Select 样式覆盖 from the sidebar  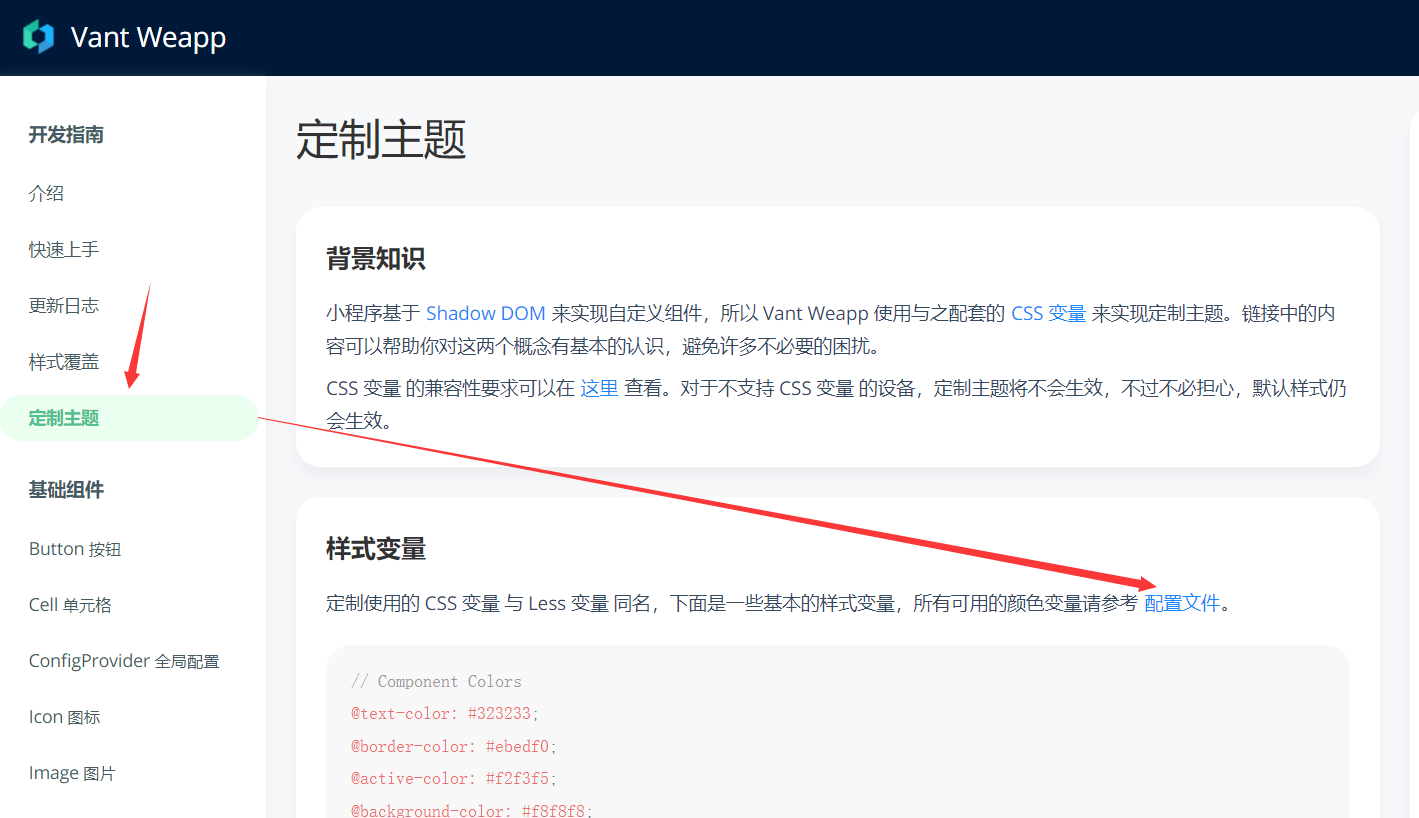[x=63, y=361]
